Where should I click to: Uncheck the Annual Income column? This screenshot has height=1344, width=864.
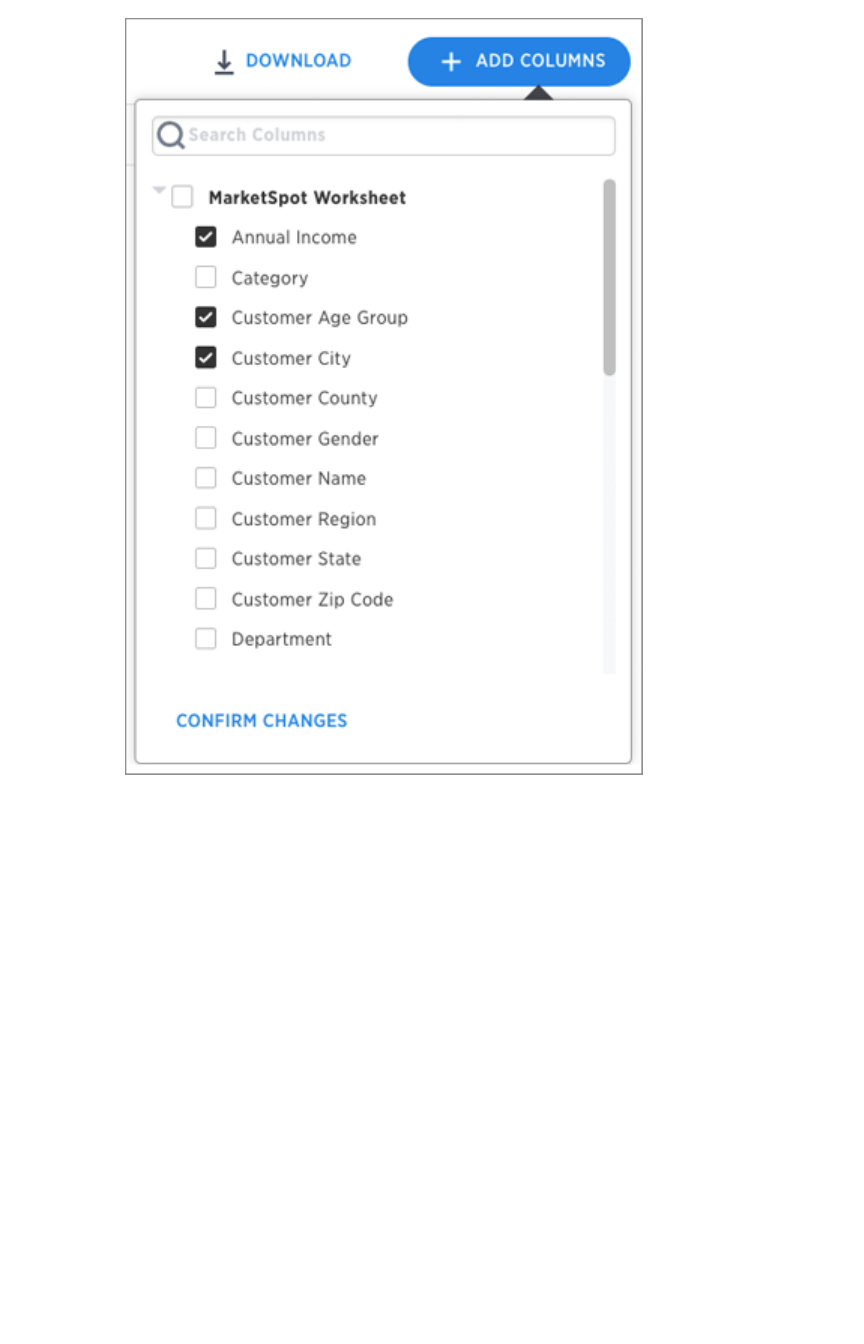click(x=206, y=237)
